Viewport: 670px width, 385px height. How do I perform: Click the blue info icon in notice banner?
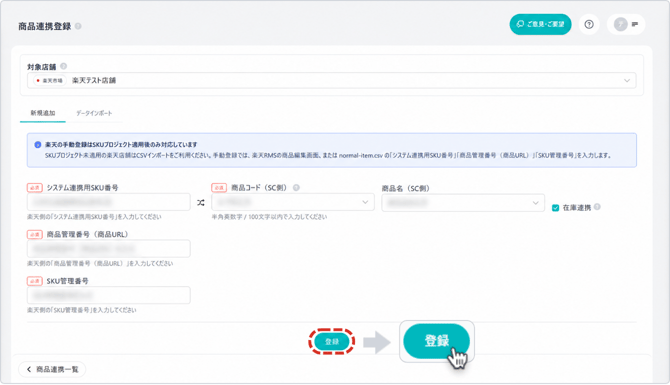[x=38, y=145]
